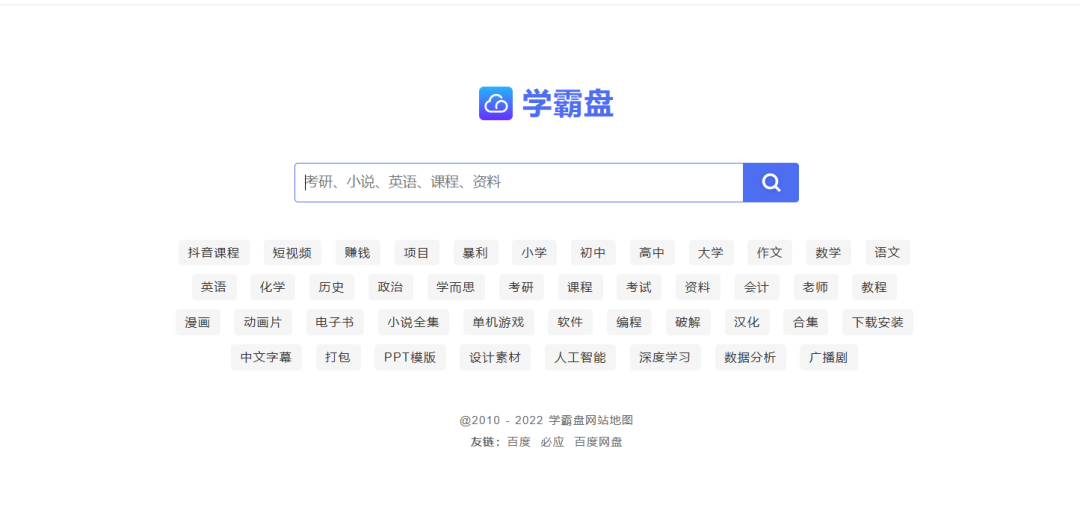The height and width of the screenshot is (513, 1080).
Task: Select the 数学 tag
Action: pos(829,253)
